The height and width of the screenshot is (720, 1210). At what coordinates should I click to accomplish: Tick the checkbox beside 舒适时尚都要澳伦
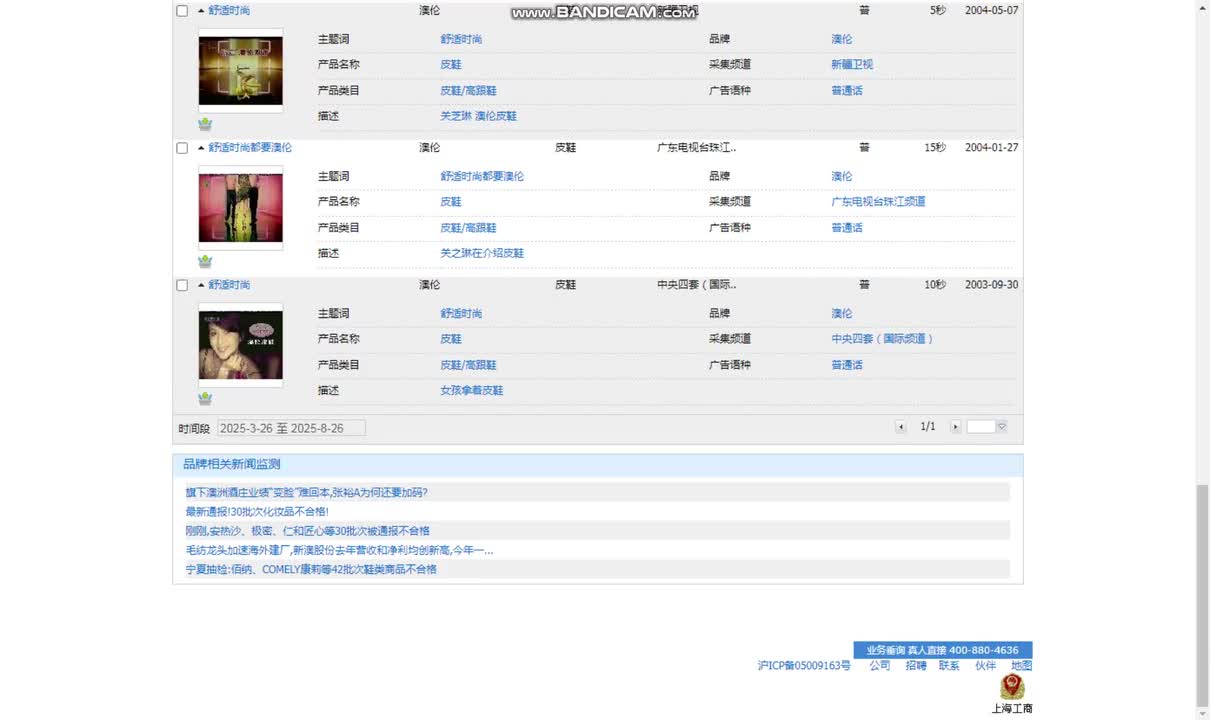coord(182,148)
